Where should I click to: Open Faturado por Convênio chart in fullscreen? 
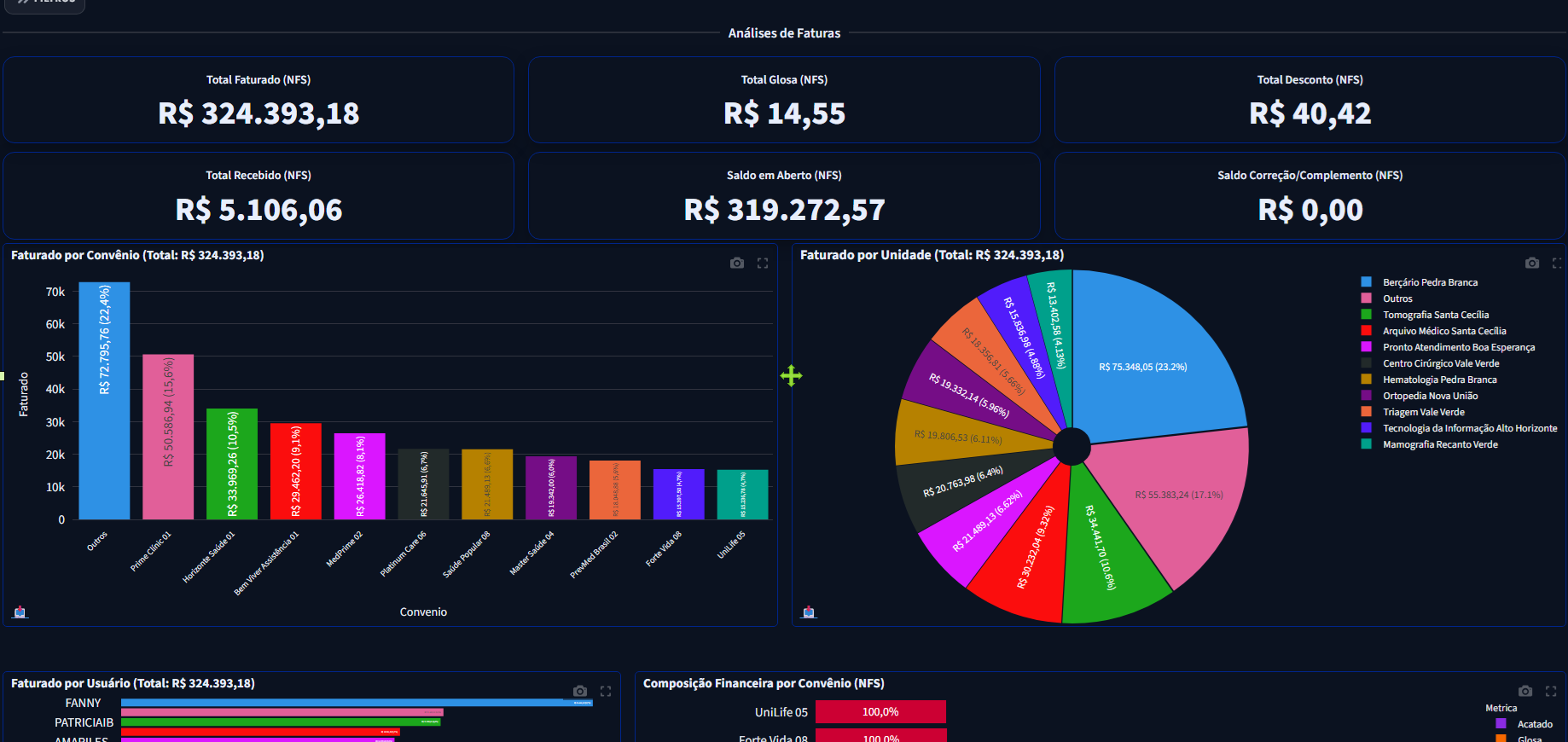tap(763, 264)
